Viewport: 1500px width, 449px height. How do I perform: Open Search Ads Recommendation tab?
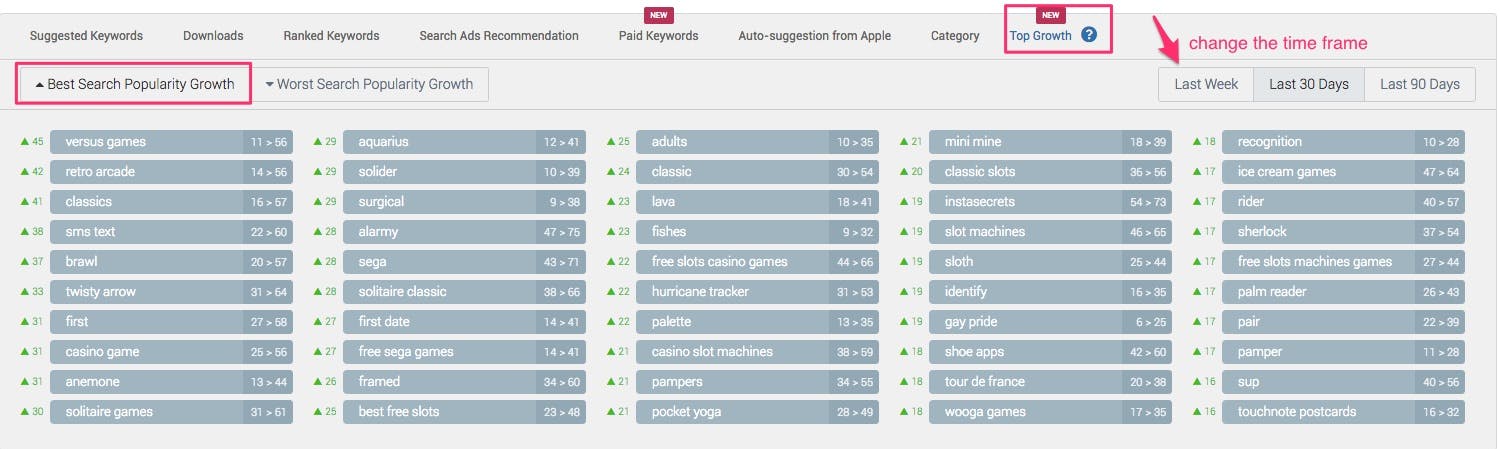click(x=499, y=36)
